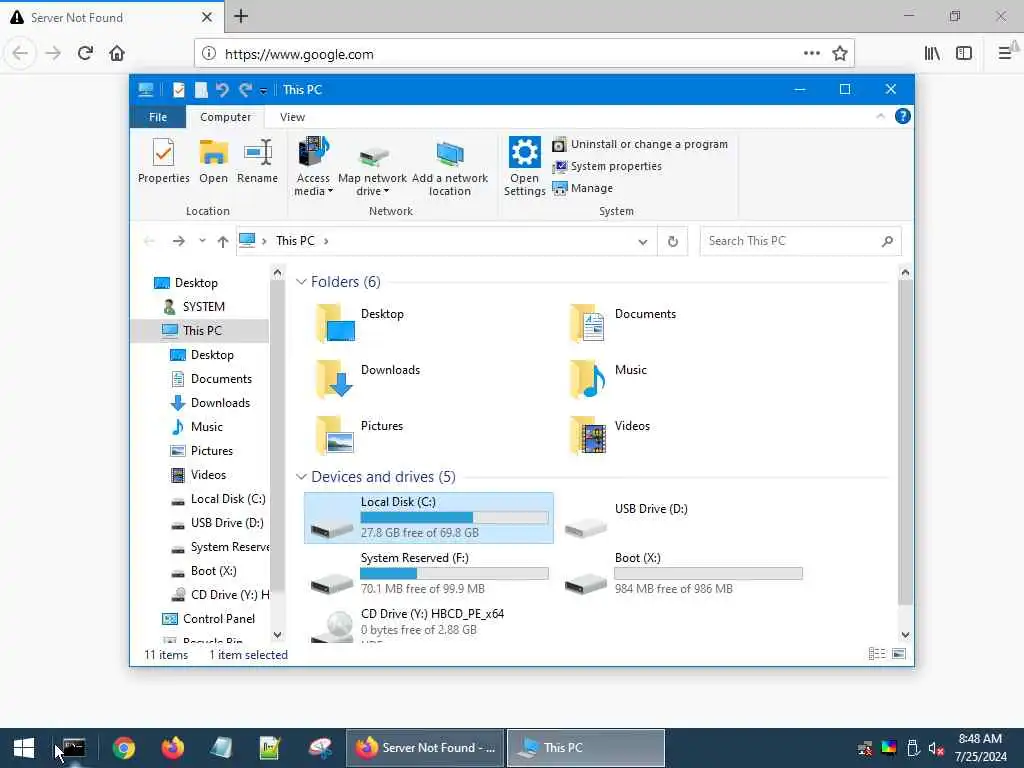Go up one level in Explorer
Viewport: 1024px width, 768px height.
(223, 242)
